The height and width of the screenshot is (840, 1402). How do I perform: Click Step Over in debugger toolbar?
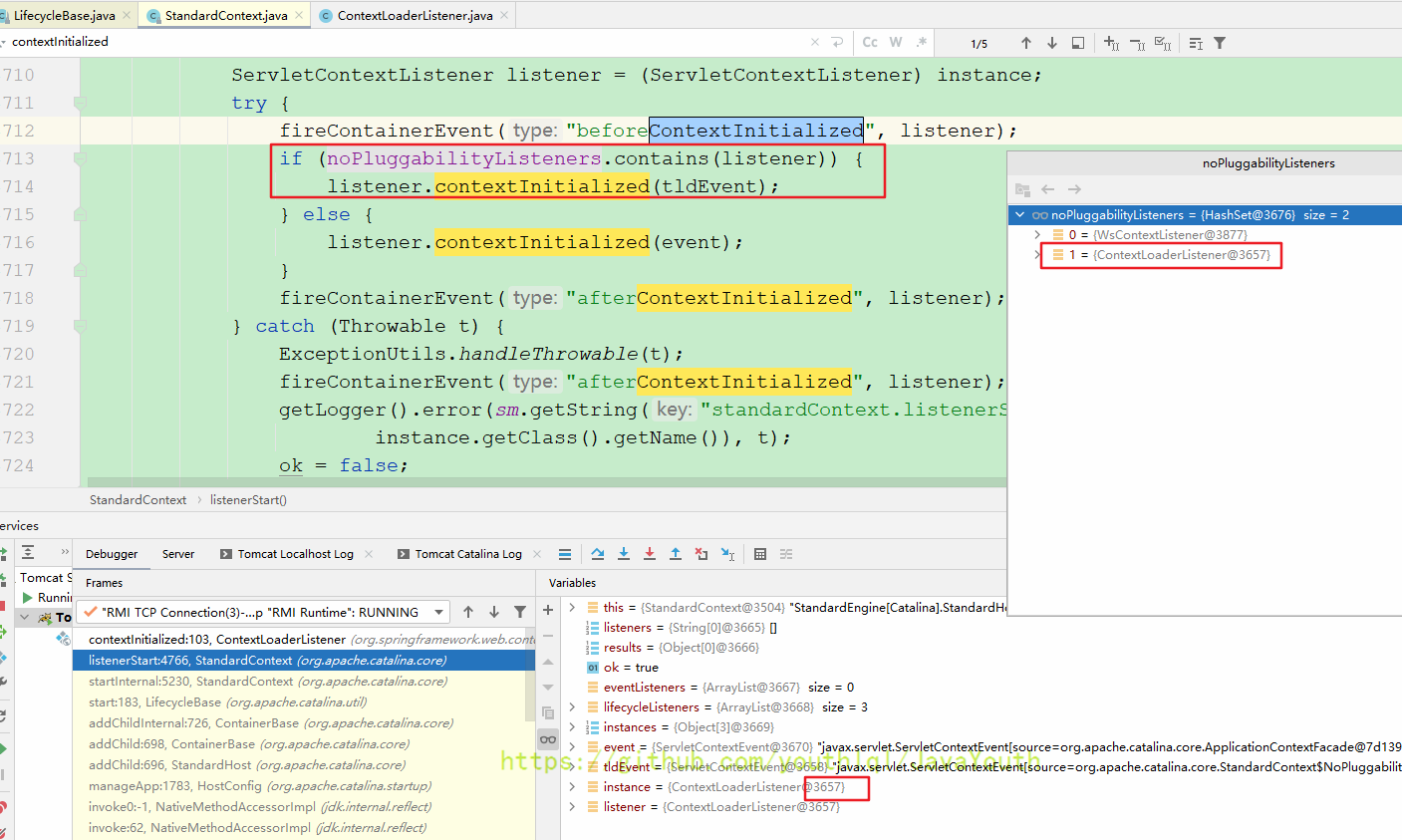(x=598, y=554)
